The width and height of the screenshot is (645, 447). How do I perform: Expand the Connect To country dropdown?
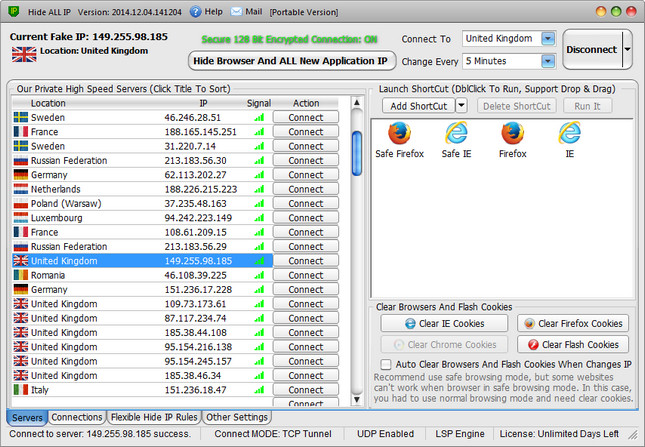(x=548, y=38)
